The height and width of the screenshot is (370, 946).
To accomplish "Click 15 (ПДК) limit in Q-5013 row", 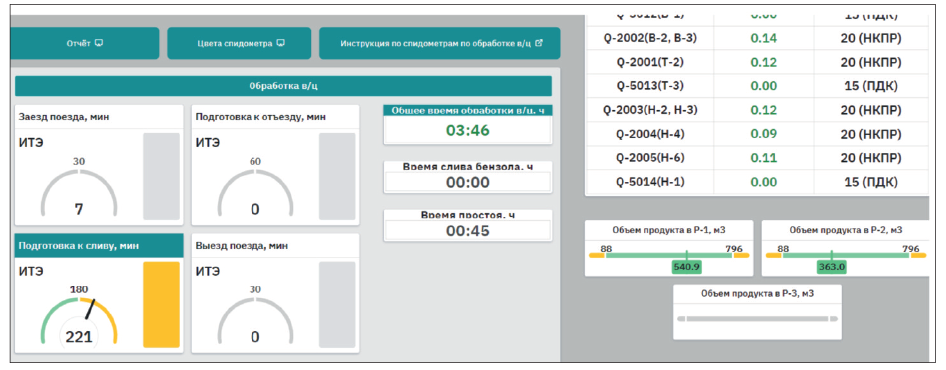I will (x=871, y=86).
